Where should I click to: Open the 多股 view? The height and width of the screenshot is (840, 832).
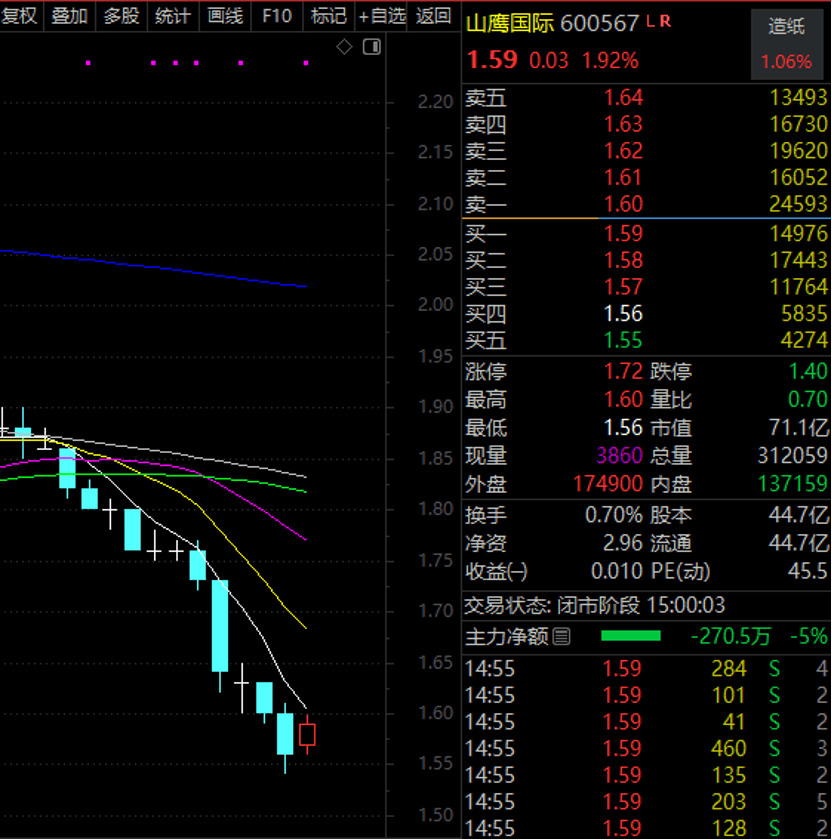tap(121, 16)
